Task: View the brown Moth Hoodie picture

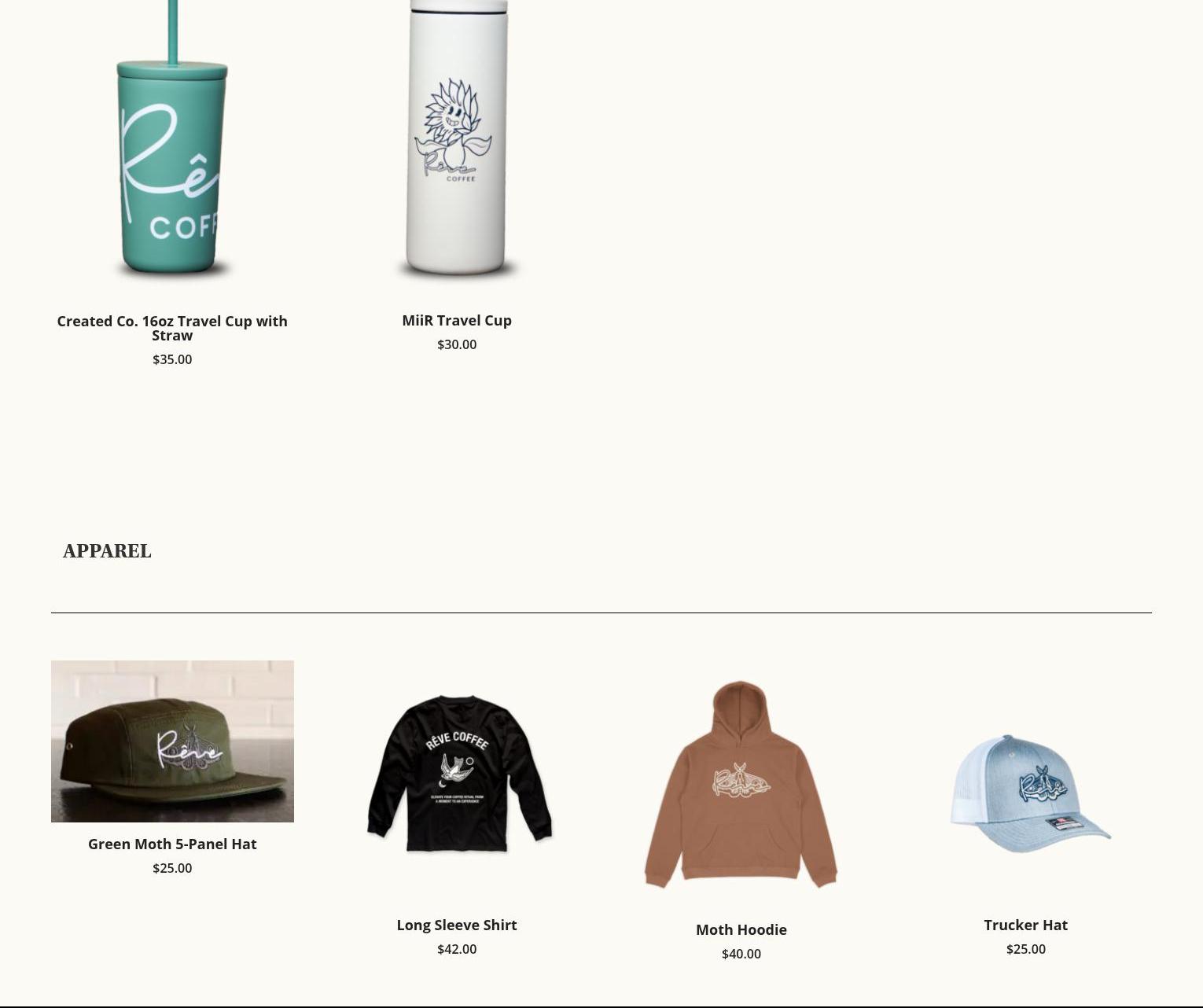Action: point(741,784)
